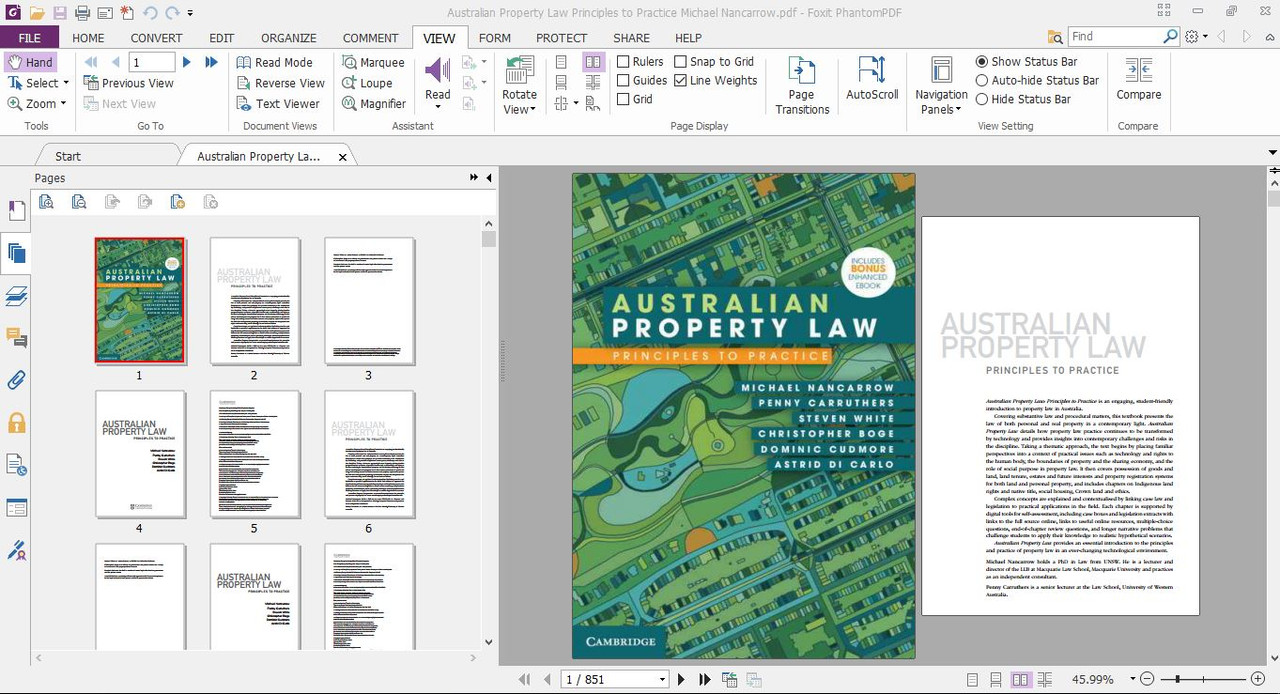Expand the Select tool dropdown
The image size is (1280, 694).
pos(66,83)
